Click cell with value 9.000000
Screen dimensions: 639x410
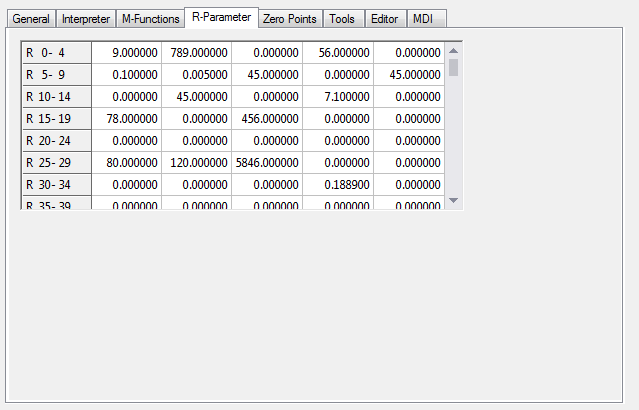pos(127,53)
